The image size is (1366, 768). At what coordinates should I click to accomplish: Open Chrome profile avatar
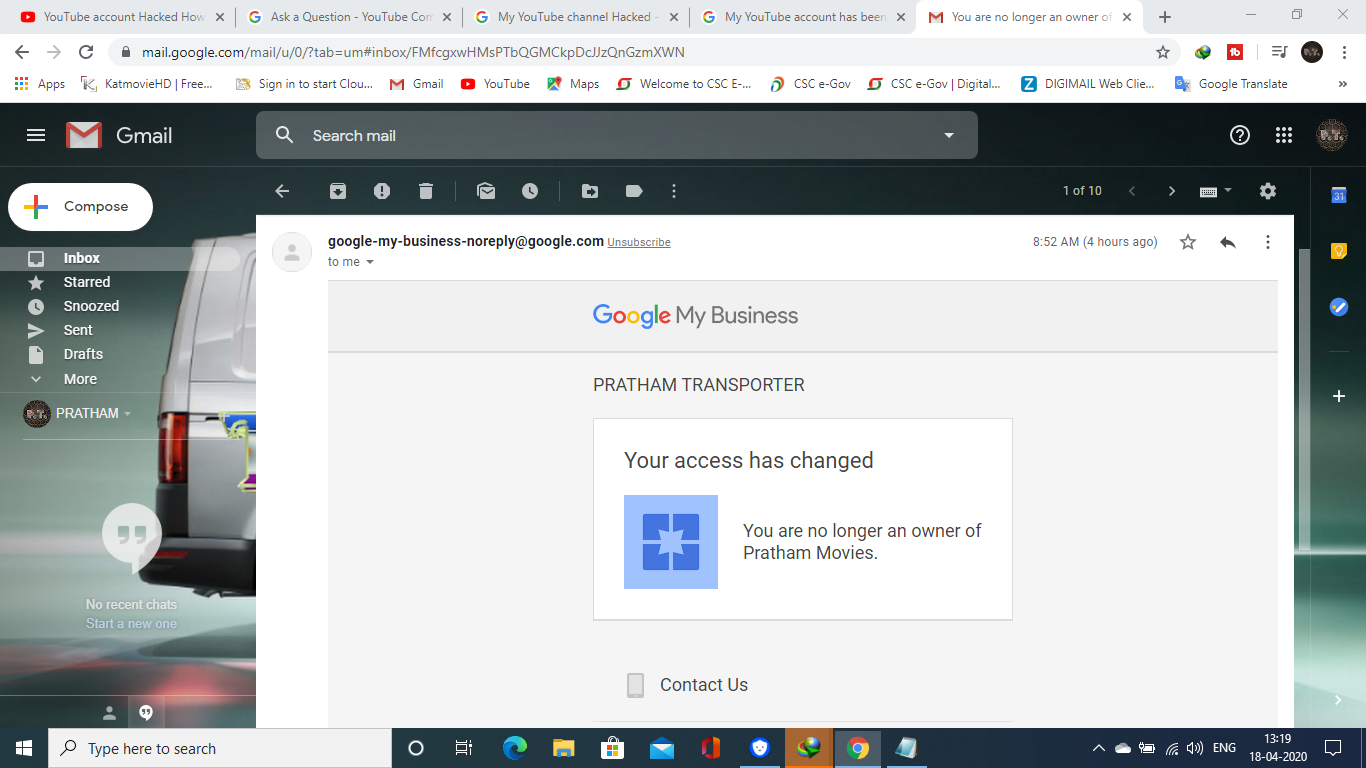click(1311, 52)
